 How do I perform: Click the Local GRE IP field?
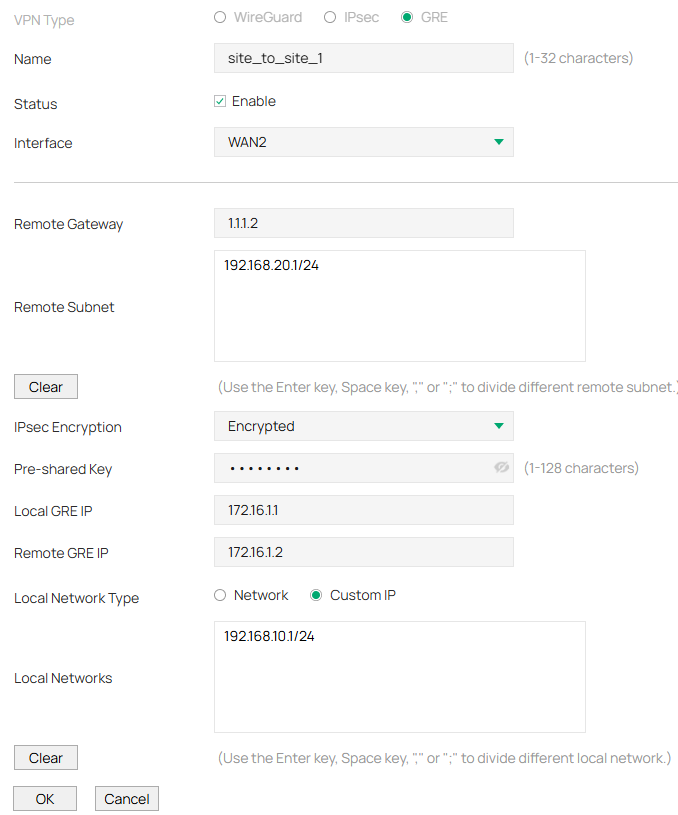(x=363, y=510)
